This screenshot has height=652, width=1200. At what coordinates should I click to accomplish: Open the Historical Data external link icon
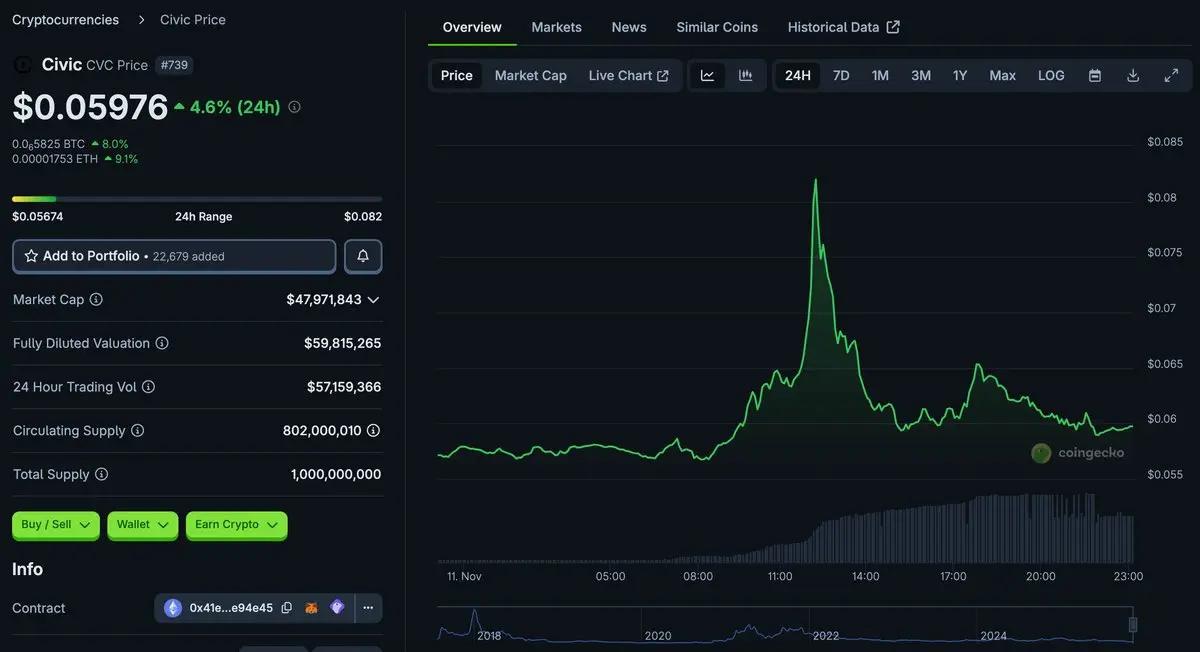pos(893,27)
